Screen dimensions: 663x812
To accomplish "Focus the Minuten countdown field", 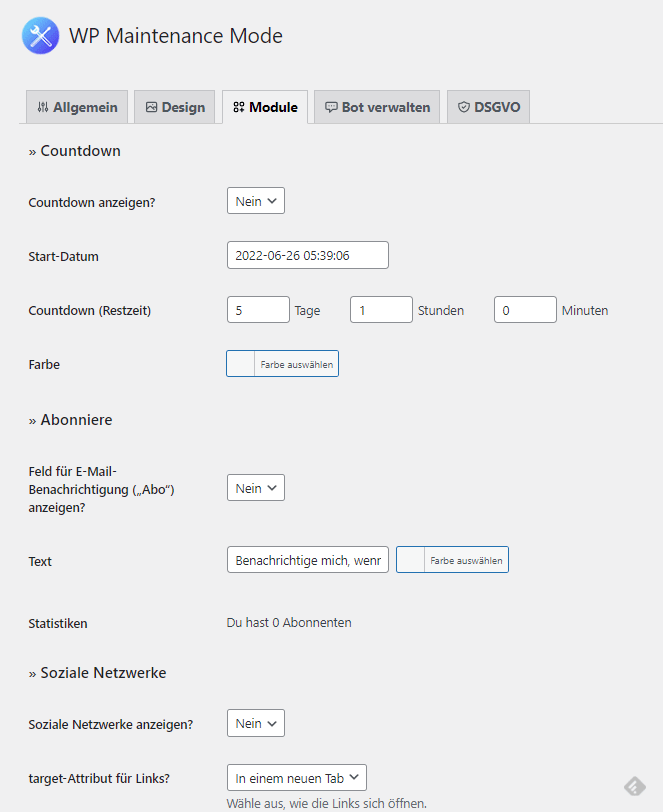I will (x=525, y=310).
